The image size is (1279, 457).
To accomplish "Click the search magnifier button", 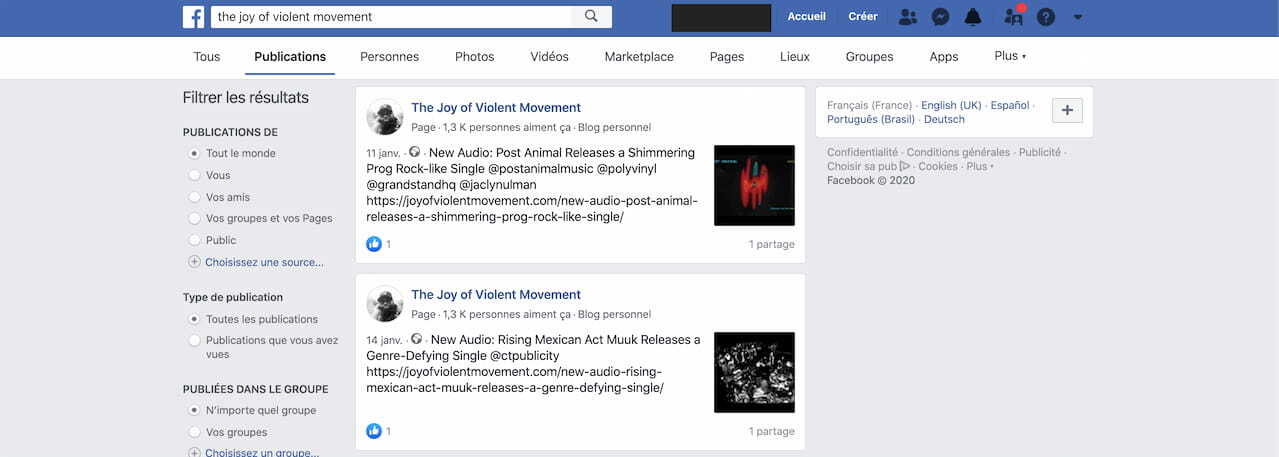I will point(591,17).
